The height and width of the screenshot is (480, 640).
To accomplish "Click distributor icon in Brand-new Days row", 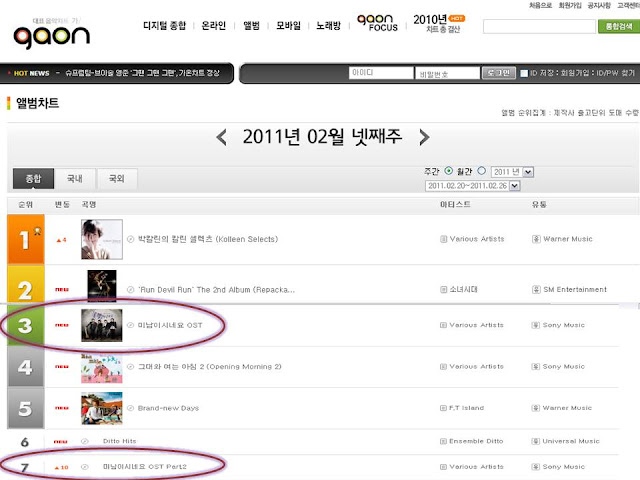I will tap(536, 408).
